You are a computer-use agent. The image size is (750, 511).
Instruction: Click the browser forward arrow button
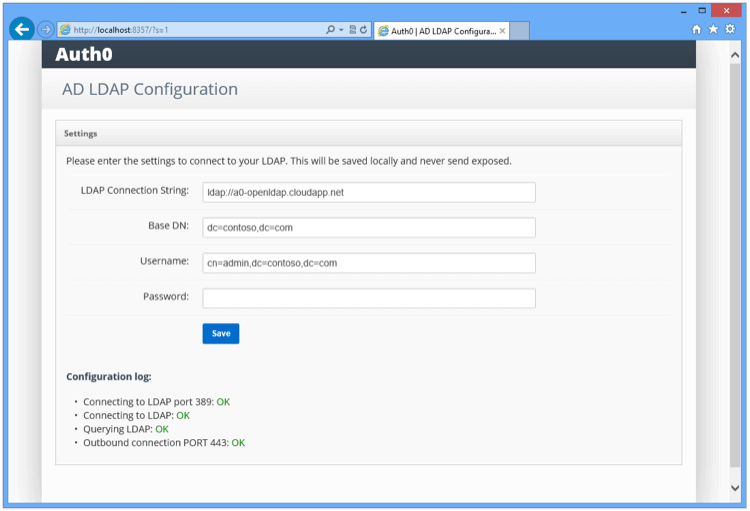pyautogui.click(x=45, y=30)
